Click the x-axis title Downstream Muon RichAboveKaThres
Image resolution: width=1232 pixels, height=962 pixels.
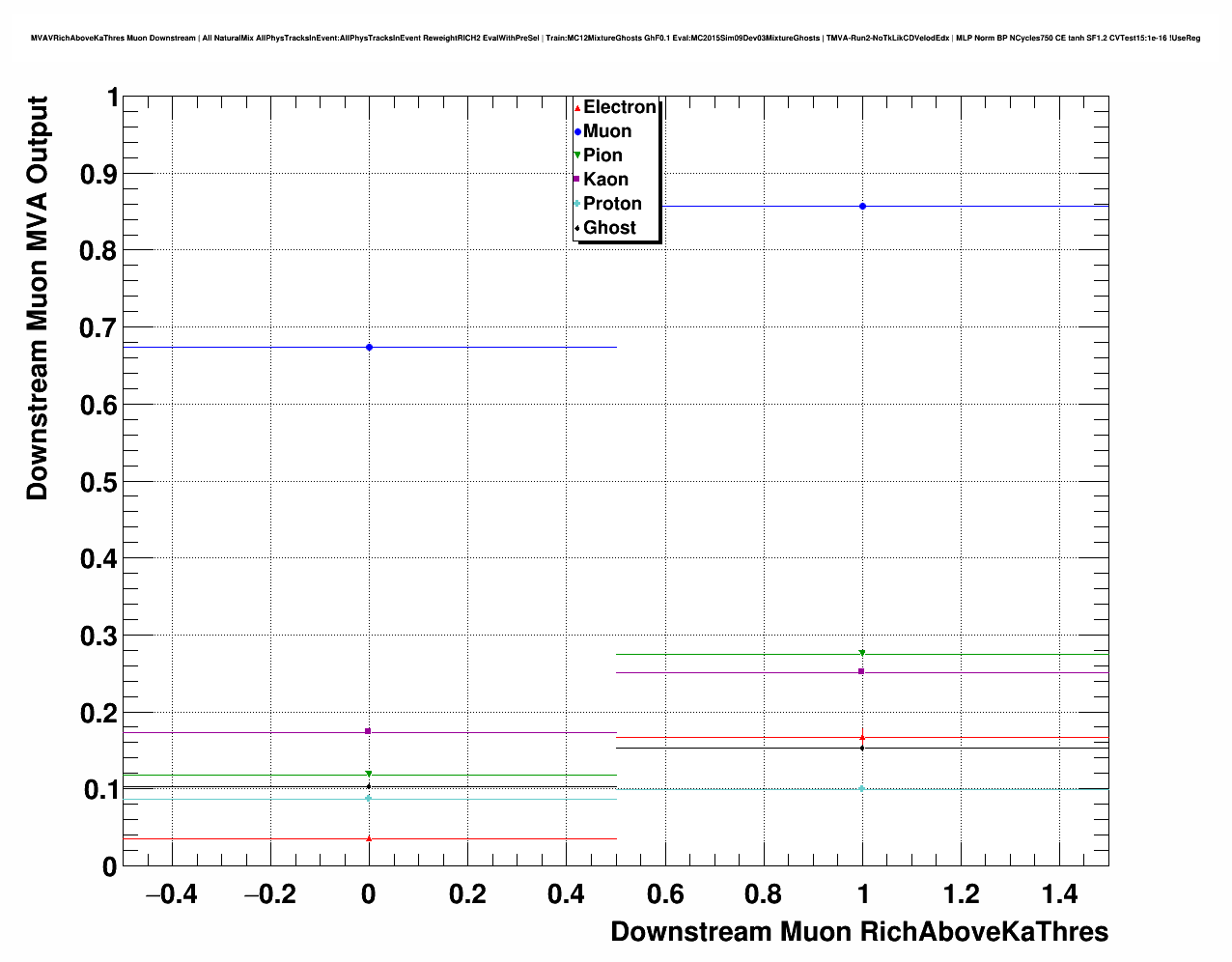[x=859, y=932]
